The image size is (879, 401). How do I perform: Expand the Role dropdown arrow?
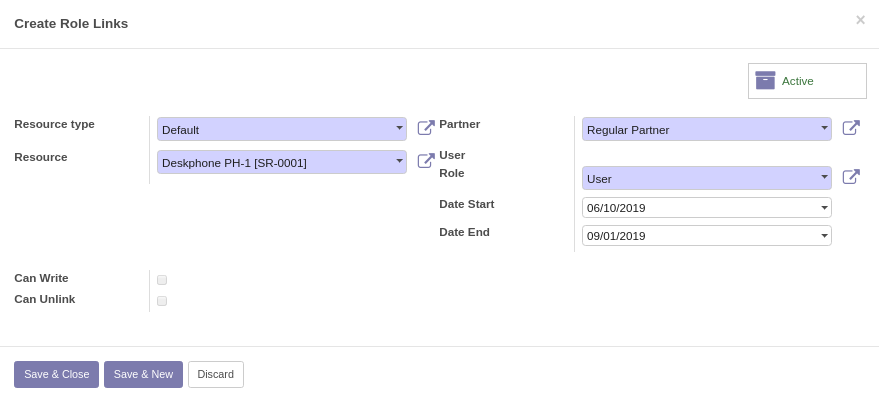pos(824,178)
